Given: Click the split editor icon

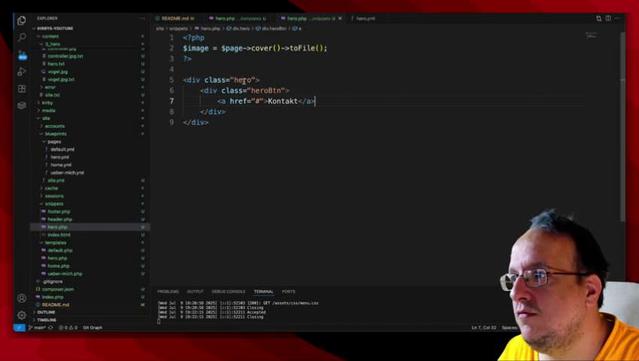Looking at the screenshot, I should point(608,18).
